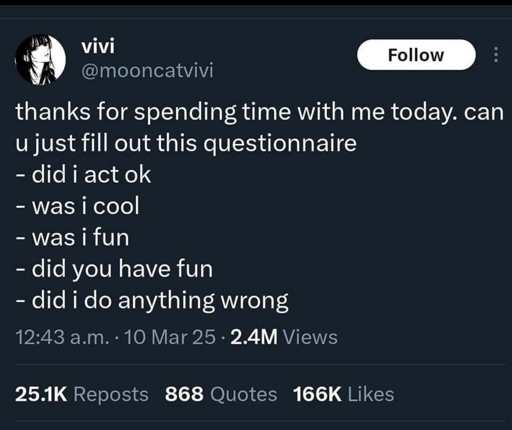512x430 pixels.
Task: Visit the @mooncatvivi handle
Action: 147,71
